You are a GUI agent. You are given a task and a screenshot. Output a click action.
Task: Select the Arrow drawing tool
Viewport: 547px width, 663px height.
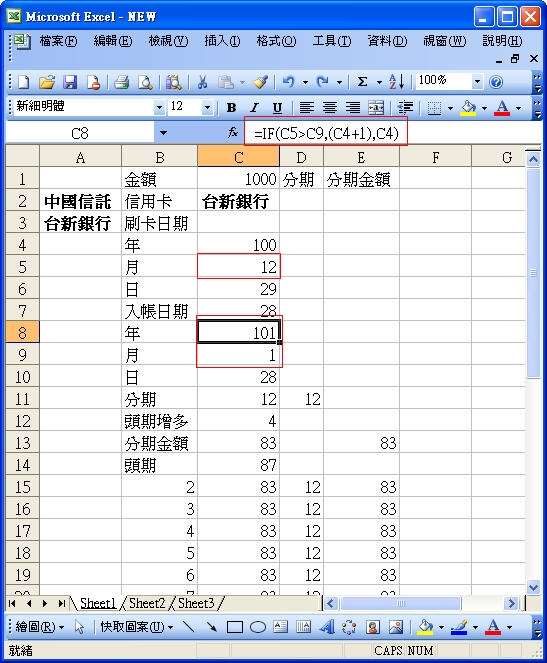click(x=211, y=626)
